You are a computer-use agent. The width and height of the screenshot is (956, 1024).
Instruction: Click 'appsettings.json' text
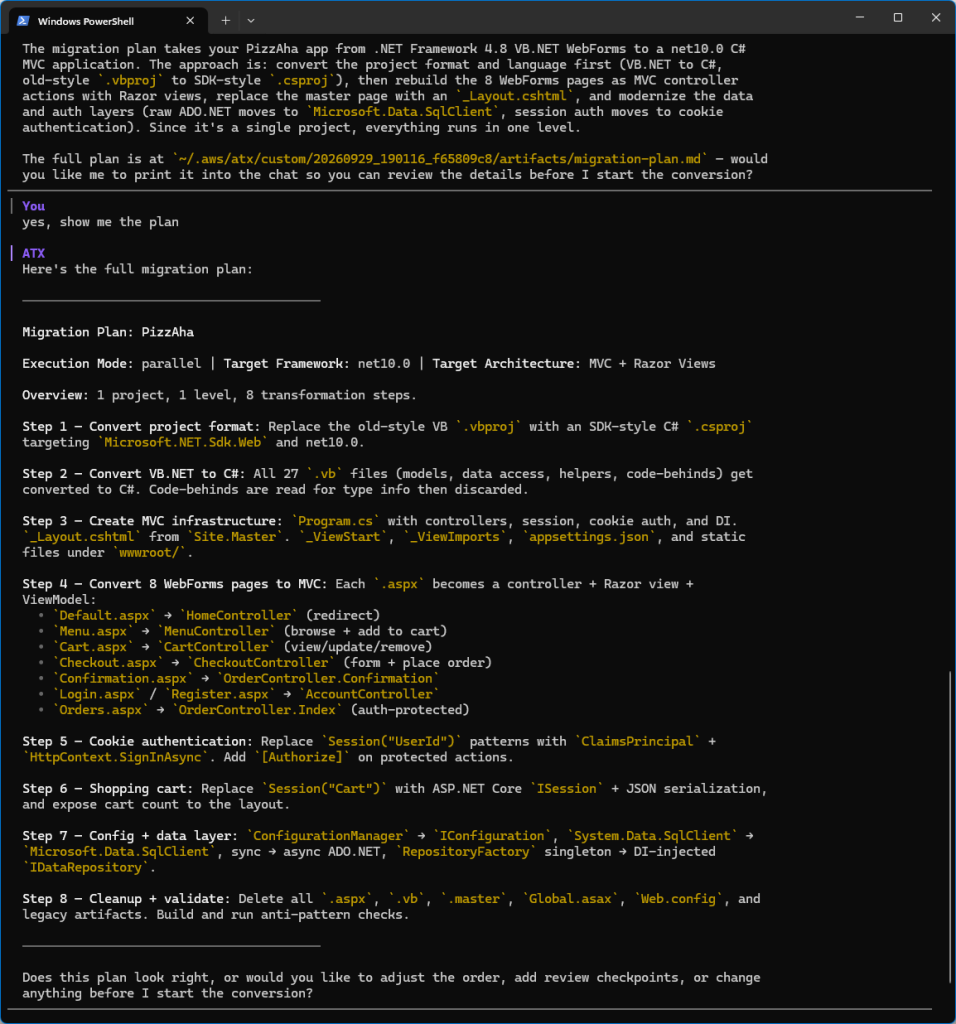(588, 537)
